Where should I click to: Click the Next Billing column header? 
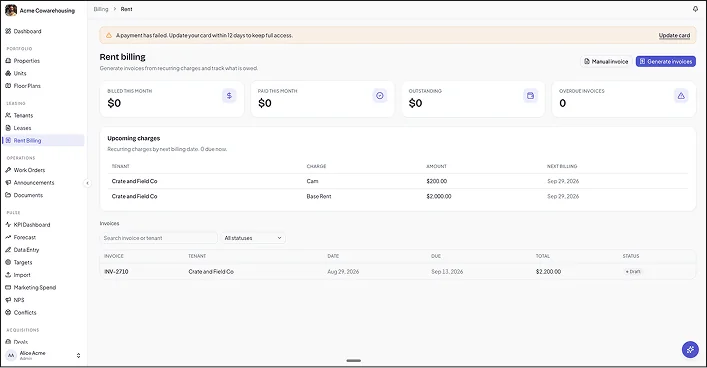coord(562,166)
